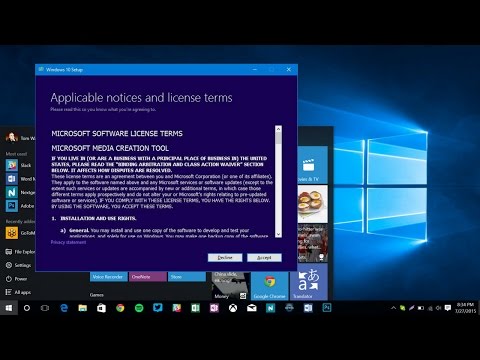Click the license text scrollbar down arrow

(278, 234)
